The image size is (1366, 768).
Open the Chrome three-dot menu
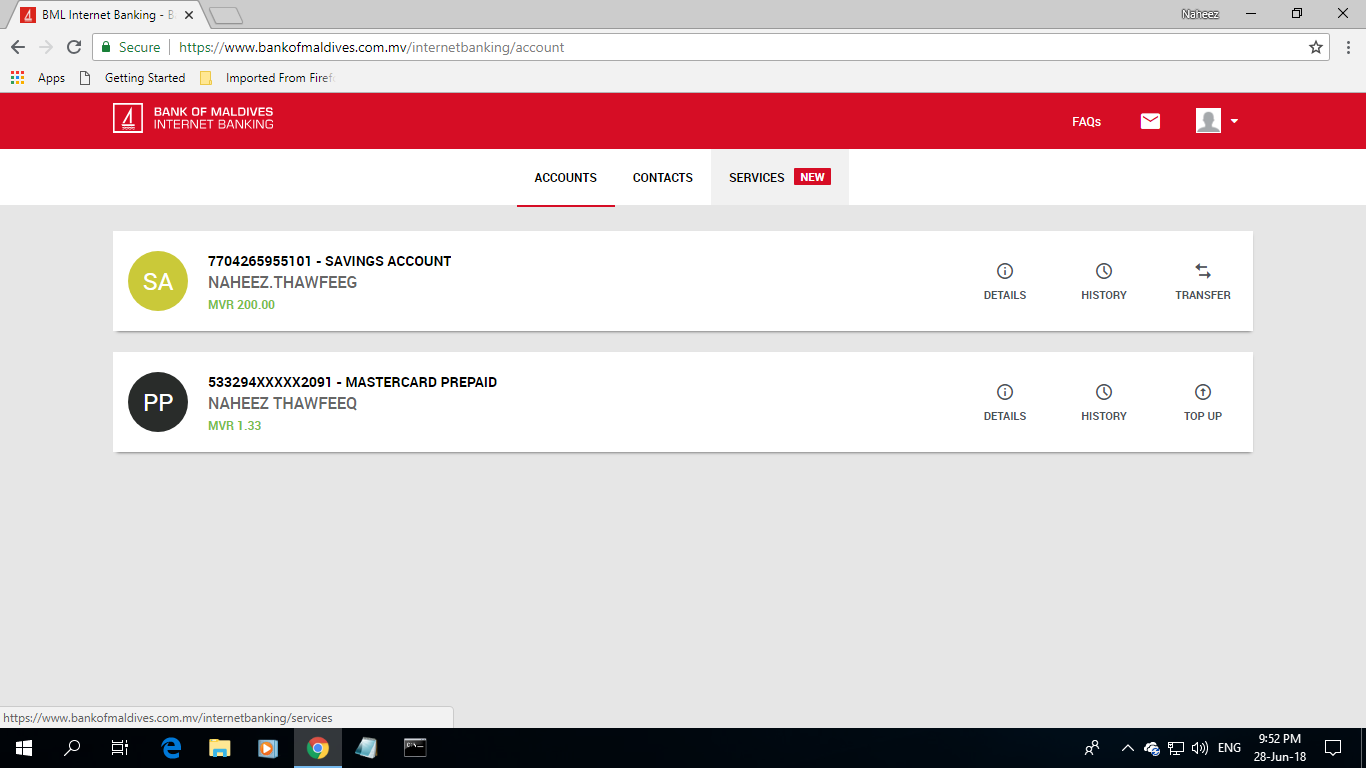1348,47
